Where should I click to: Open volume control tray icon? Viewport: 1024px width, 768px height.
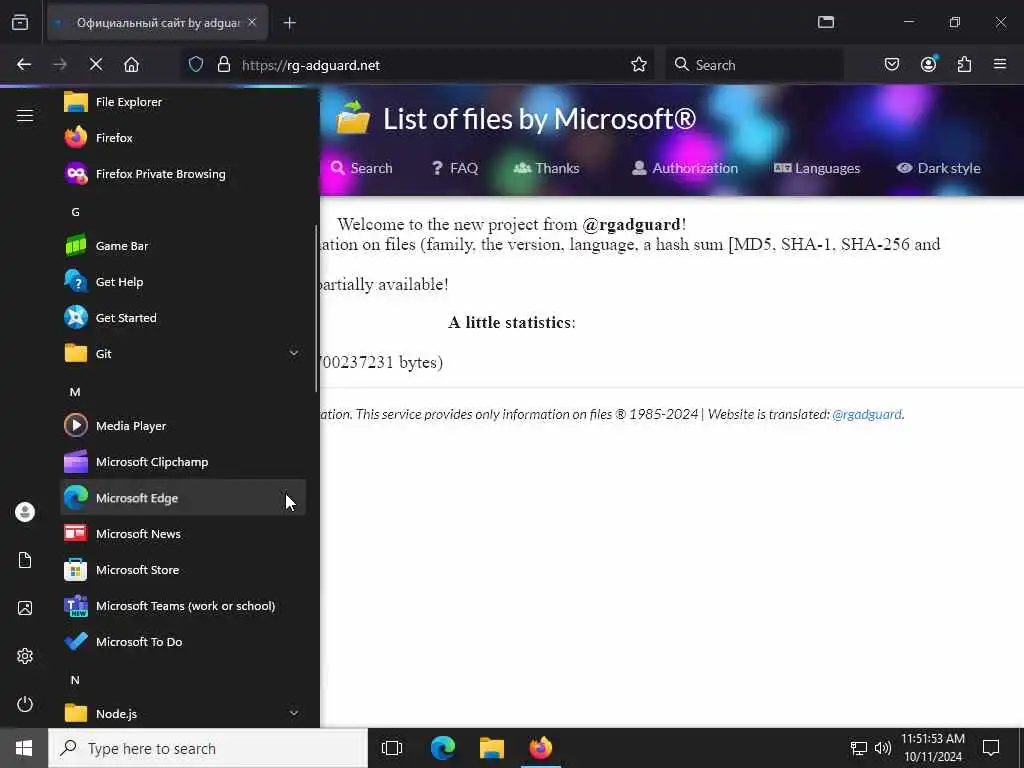click(x=882, y=748)
